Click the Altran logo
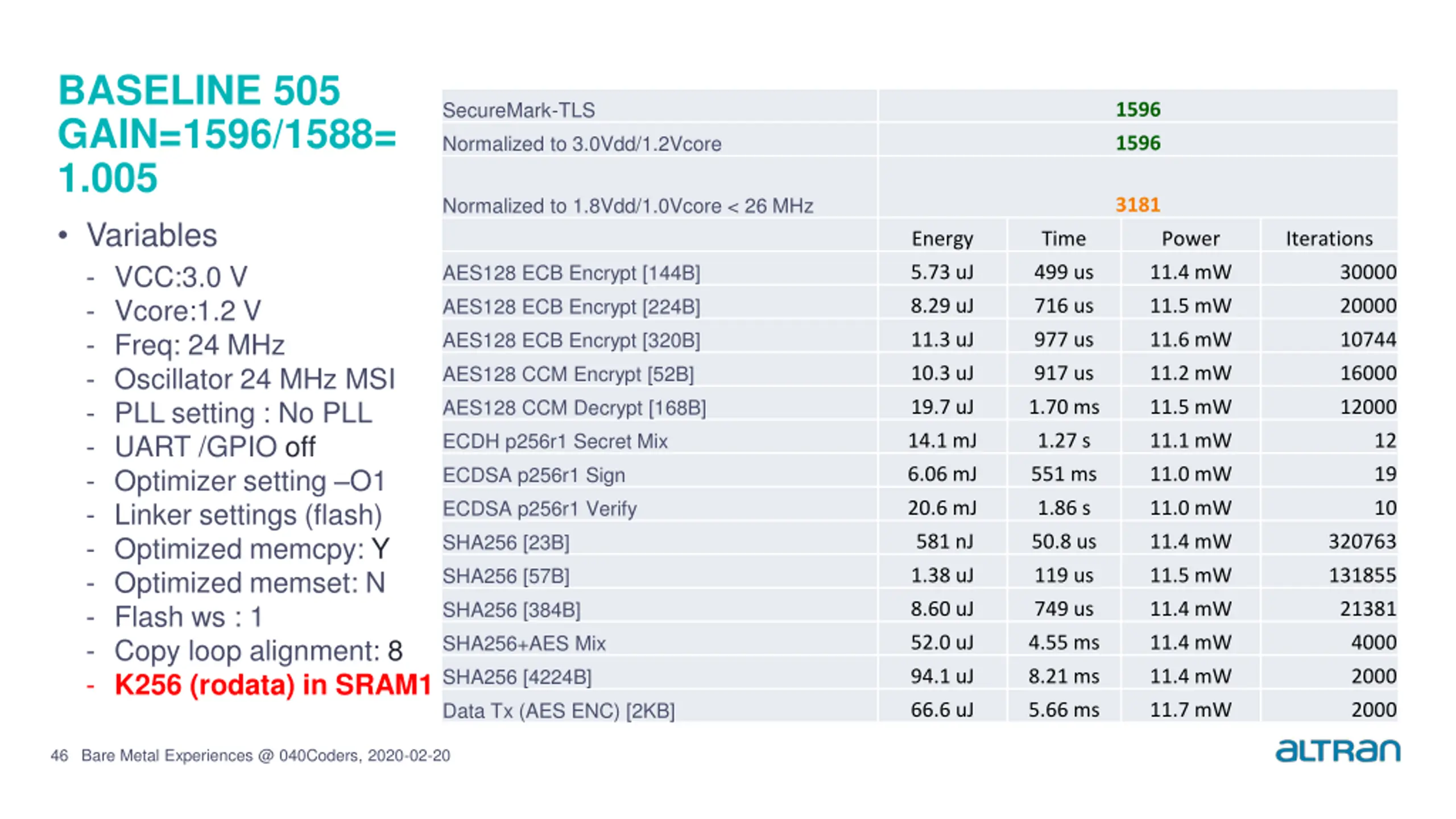The image size is (1456, 819). (1338, 750)
